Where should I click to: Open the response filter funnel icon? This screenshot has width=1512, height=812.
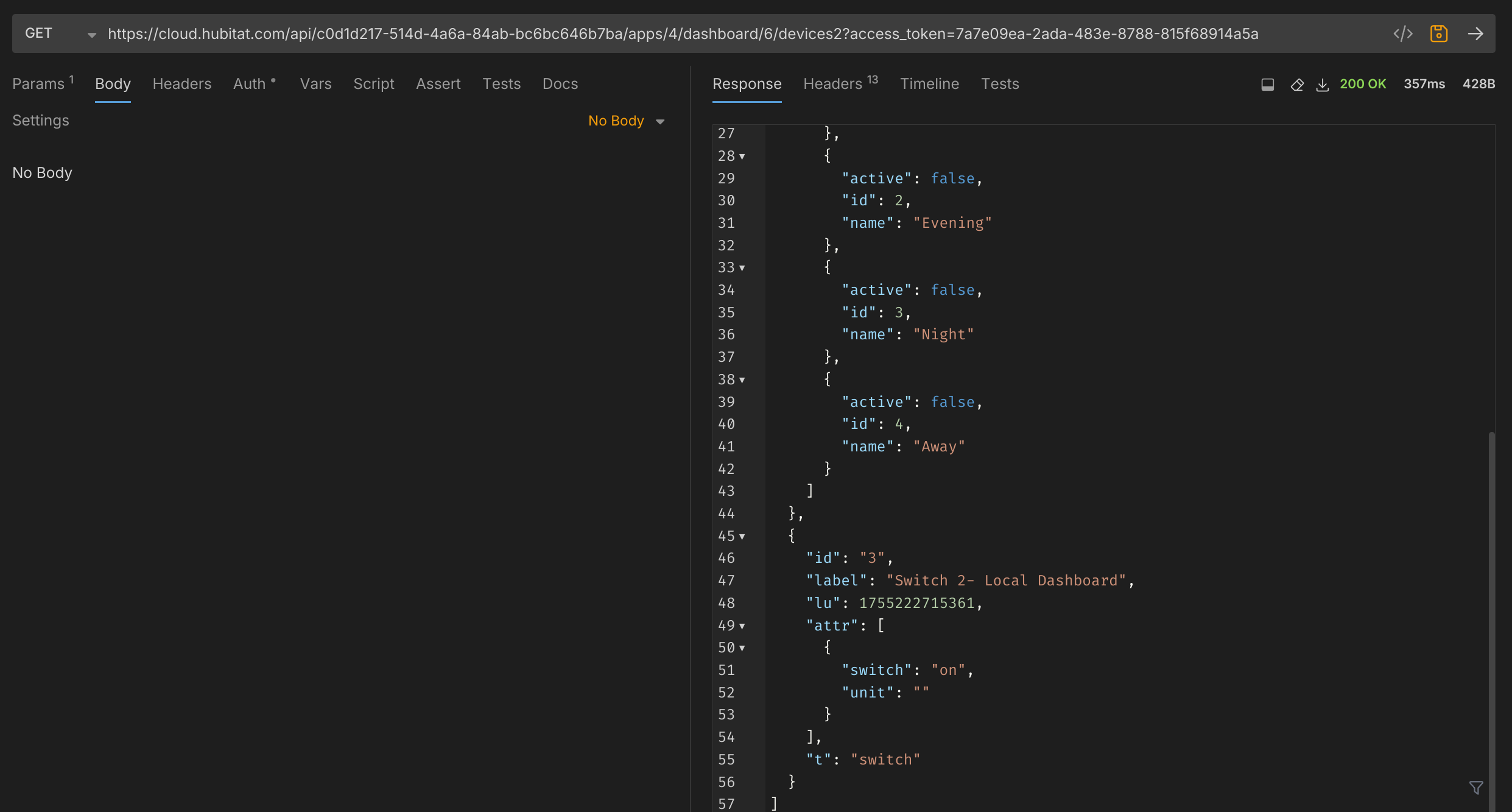1475,788
